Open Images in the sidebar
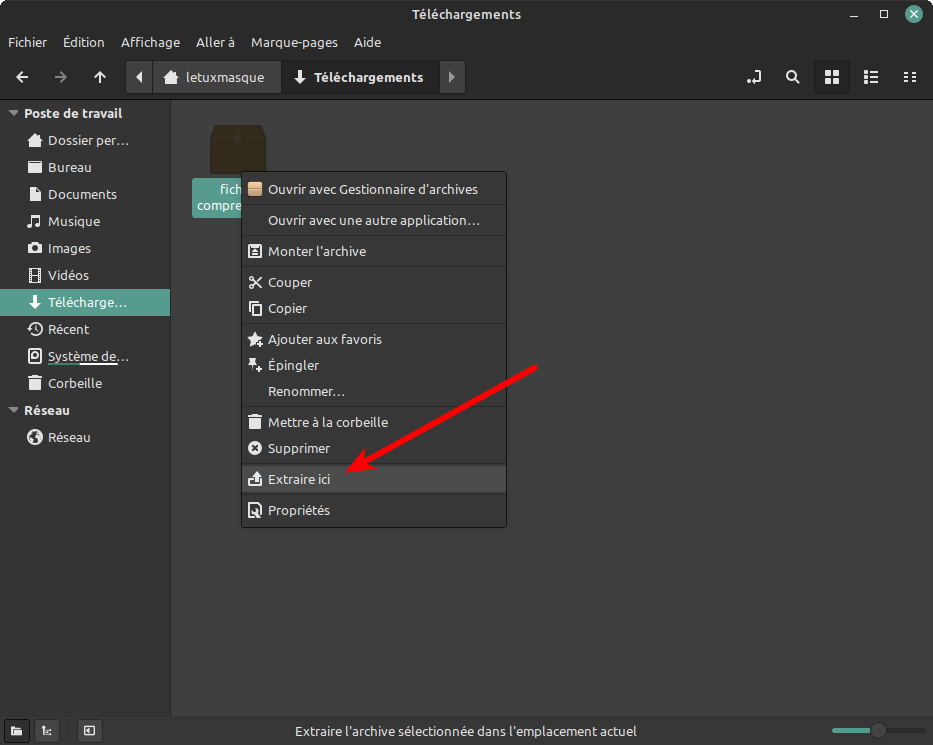This screenshot has width=933, height=745. 85,248
